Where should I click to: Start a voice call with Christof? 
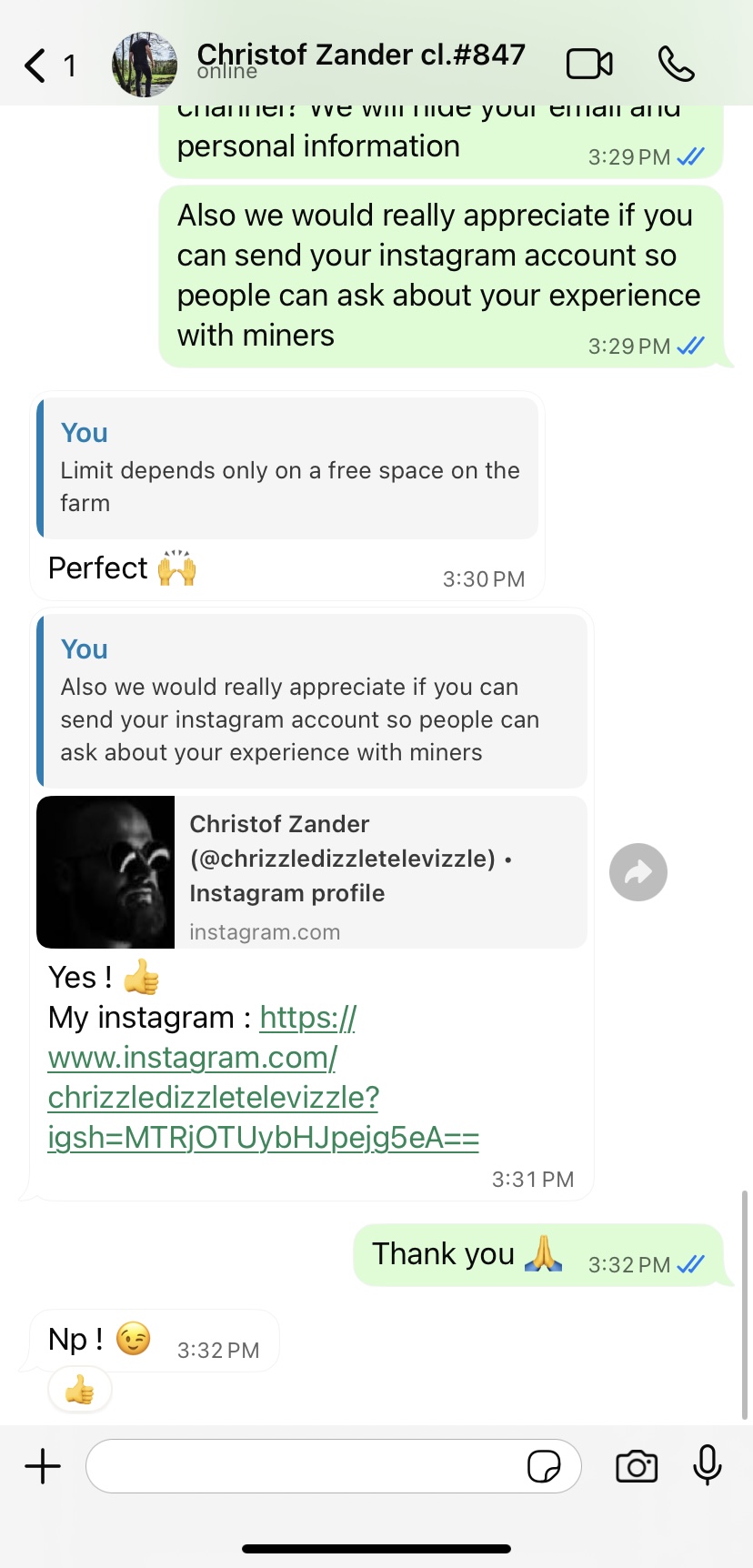tap(676, 65)
